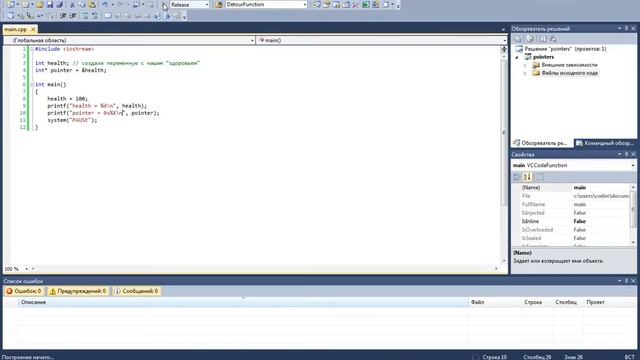The width and height of the screenshot is (640, 360).
Task: Expand the external dependencies folder node arrow
Action: [525, 65]
